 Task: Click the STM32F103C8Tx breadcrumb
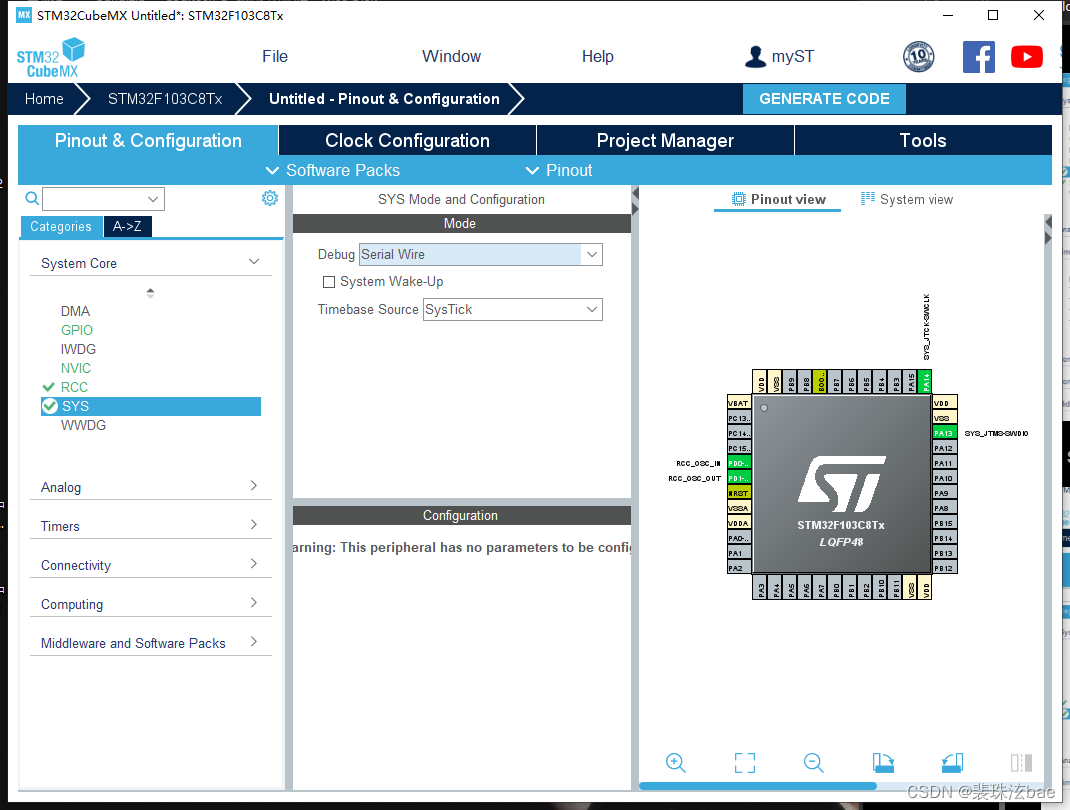(165, 99)
